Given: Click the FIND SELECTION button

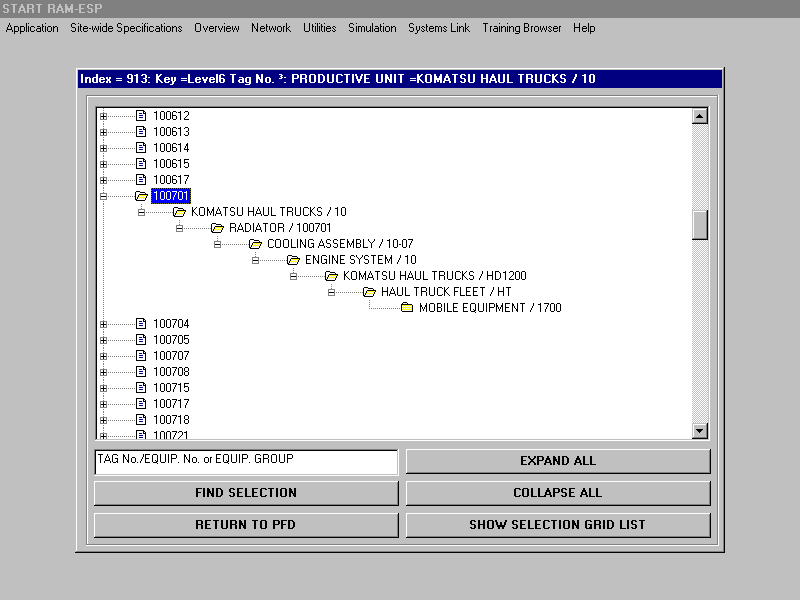Looking at the screenshot, I should tap(246, 493).
